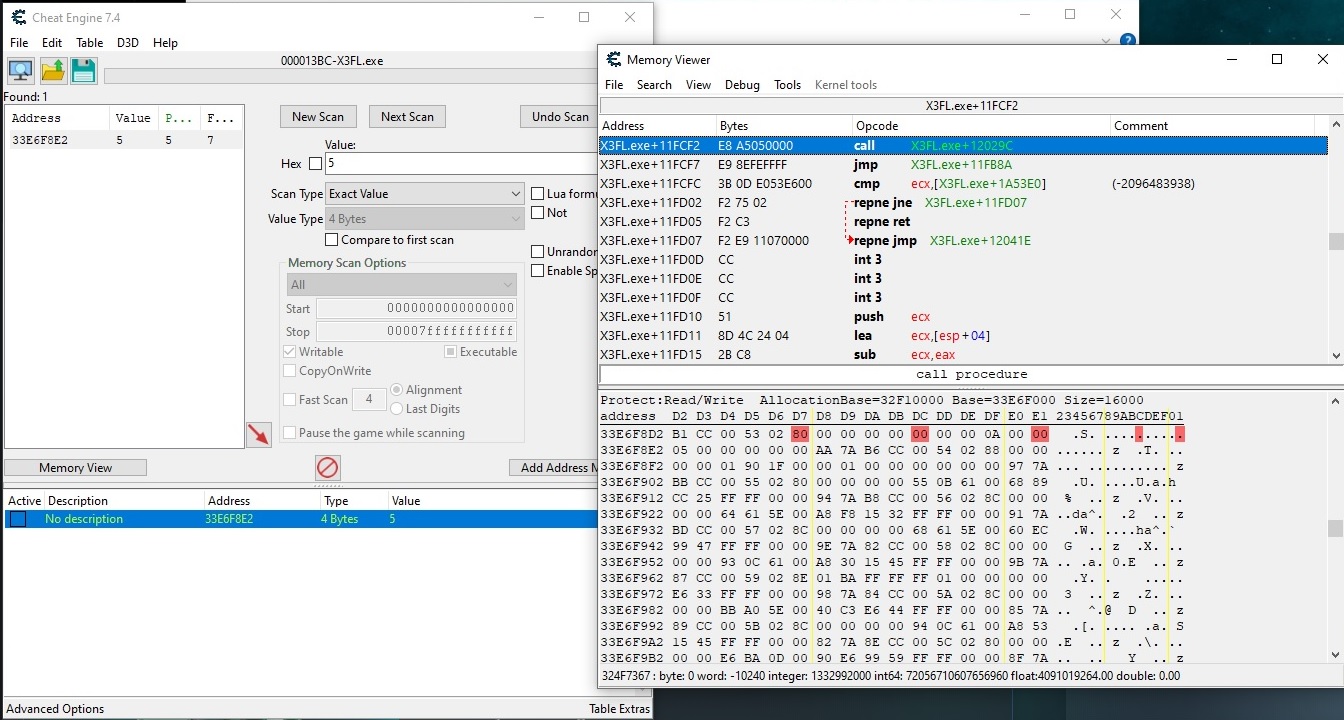Viewport: 1344px width, 720px height.
Task: Click the blue help icon at top right
Action: pos(1127,41)
